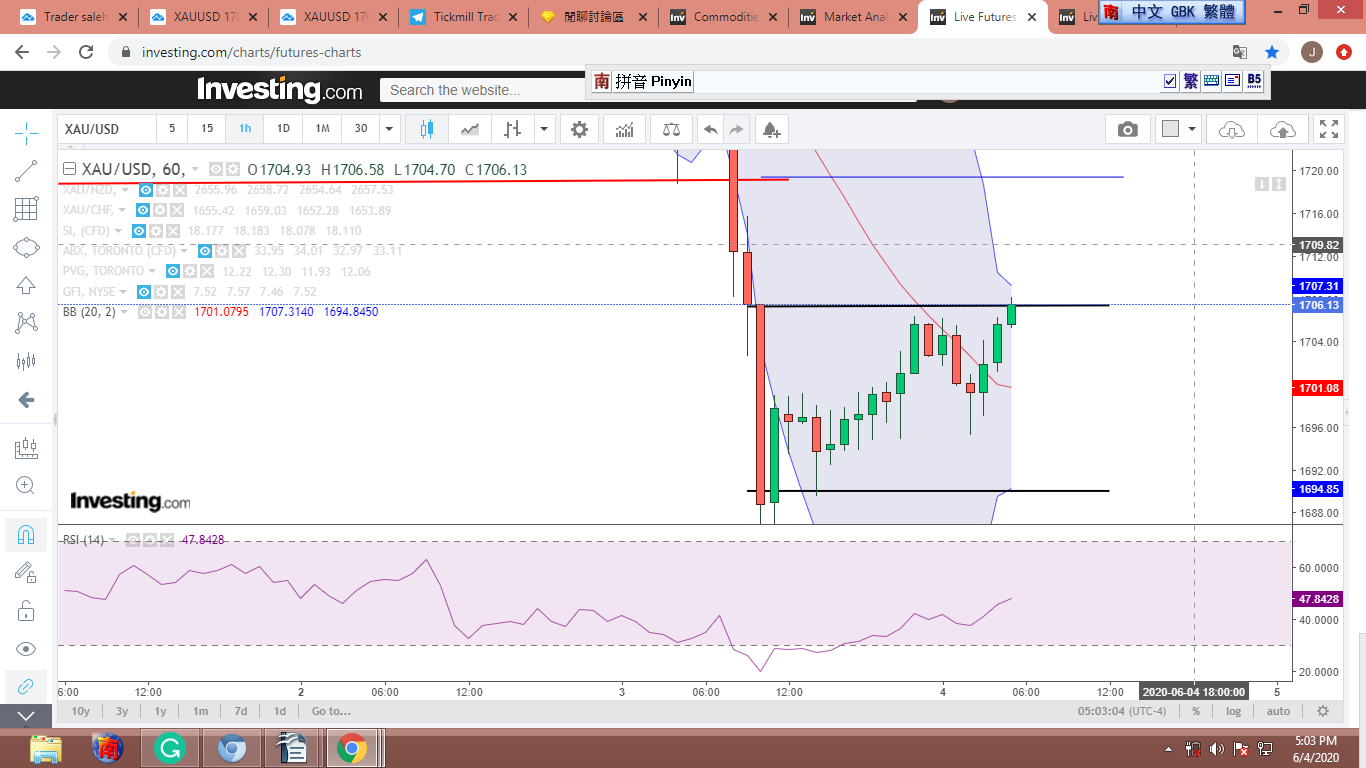
Task: Click the compare symbols scales icon
Action: tap(670, 129)
